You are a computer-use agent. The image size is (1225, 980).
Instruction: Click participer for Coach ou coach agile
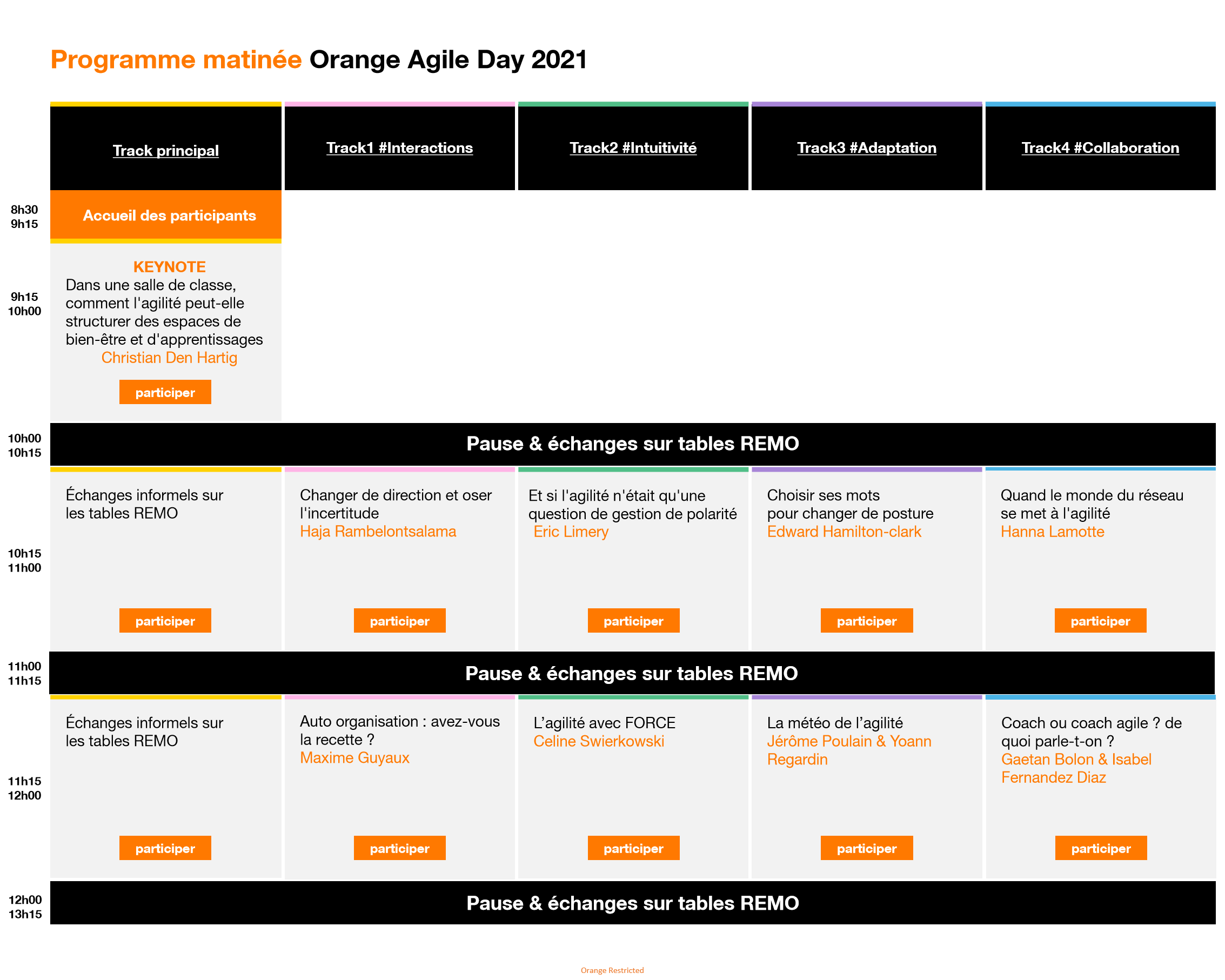click(1101, 848)
